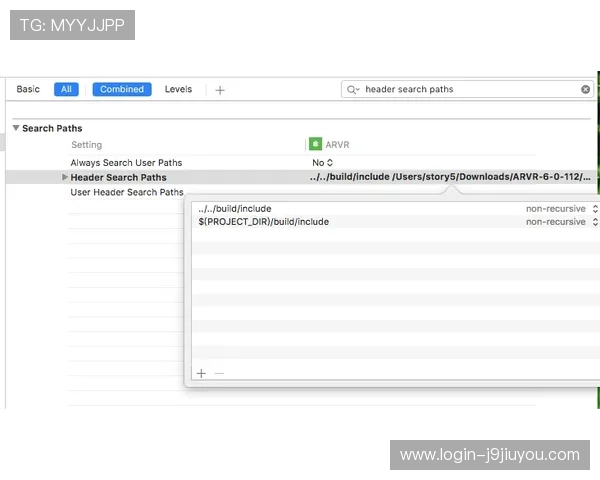Select the Always Search User Paths setting
600x480 pixels.
coord(126,162)
